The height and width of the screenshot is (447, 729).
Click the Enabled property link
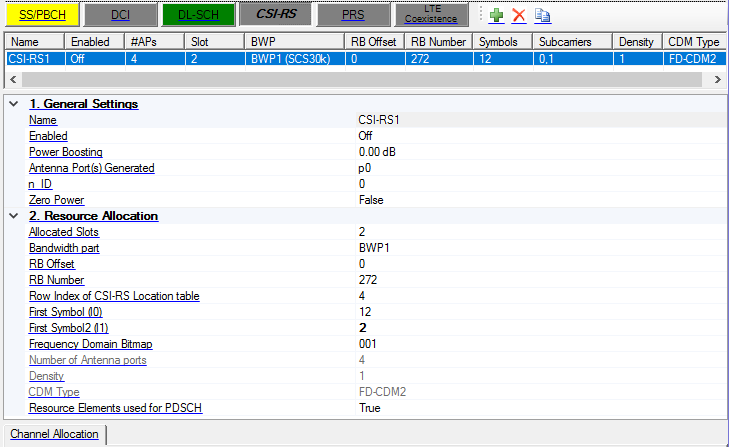(x=48, y=136)
